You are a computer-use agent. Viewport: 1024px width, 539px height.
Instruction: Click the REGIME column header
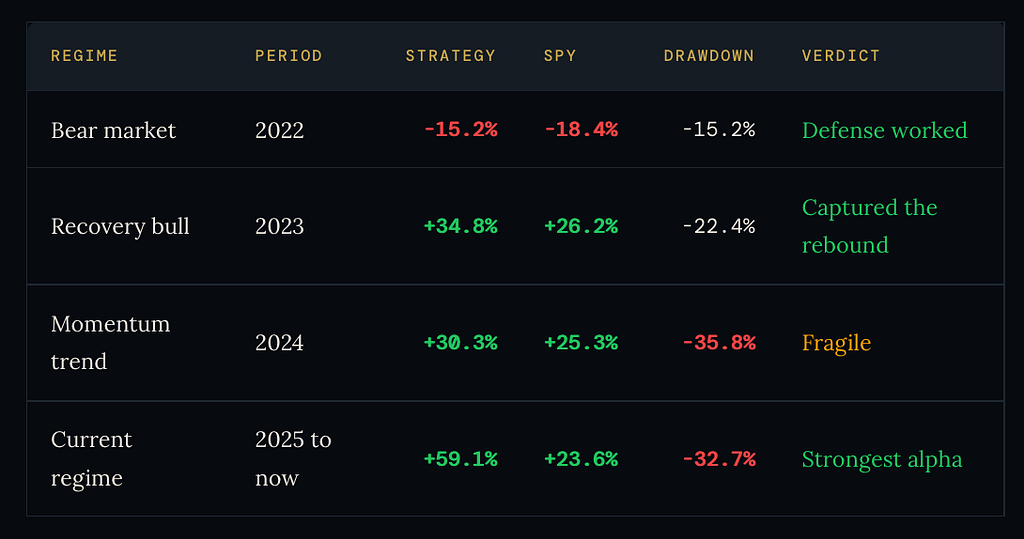point(84,56)
